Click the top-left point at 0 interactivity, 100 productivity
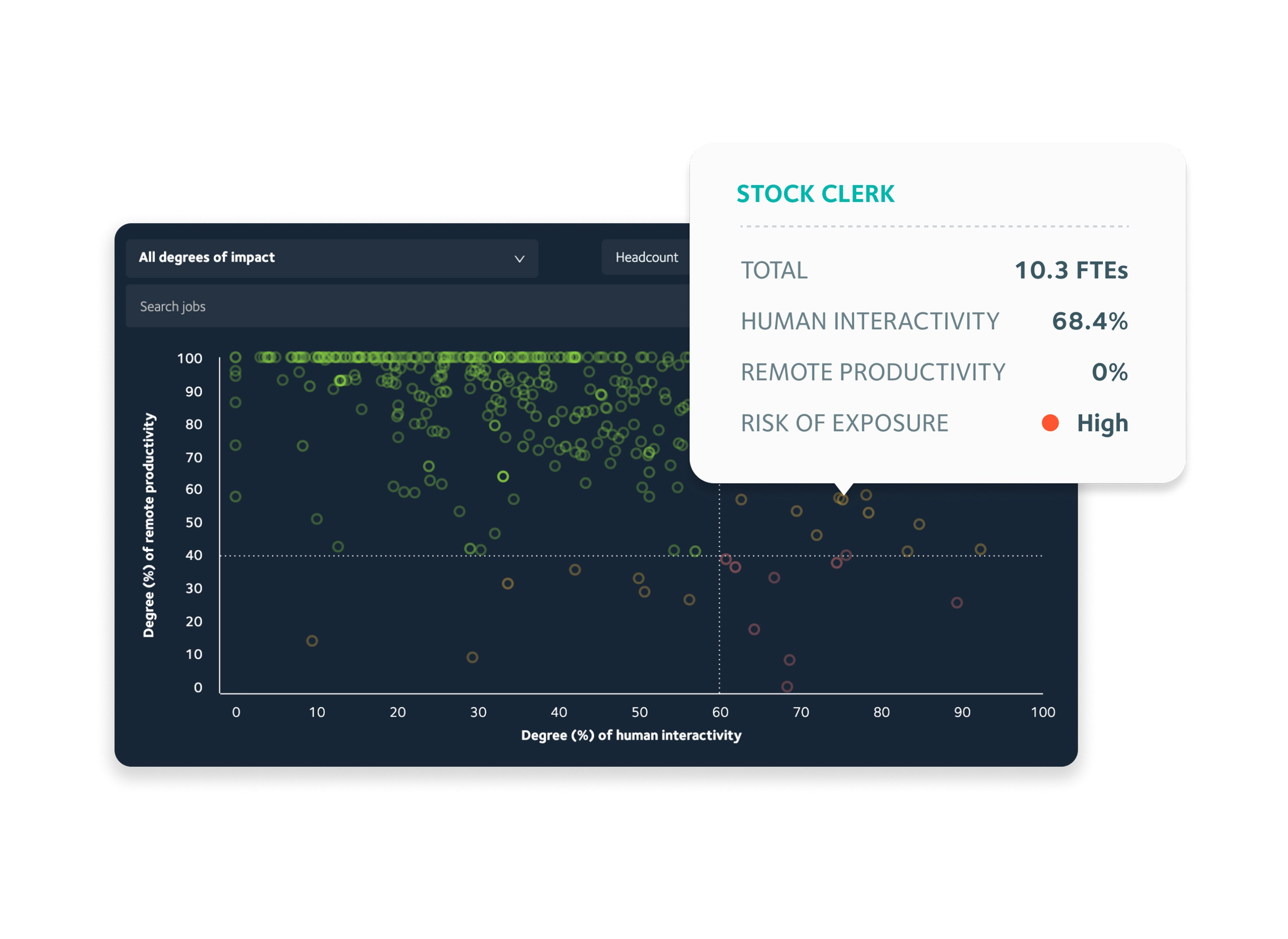The image size is (1288, 939). tap(235, 357)
